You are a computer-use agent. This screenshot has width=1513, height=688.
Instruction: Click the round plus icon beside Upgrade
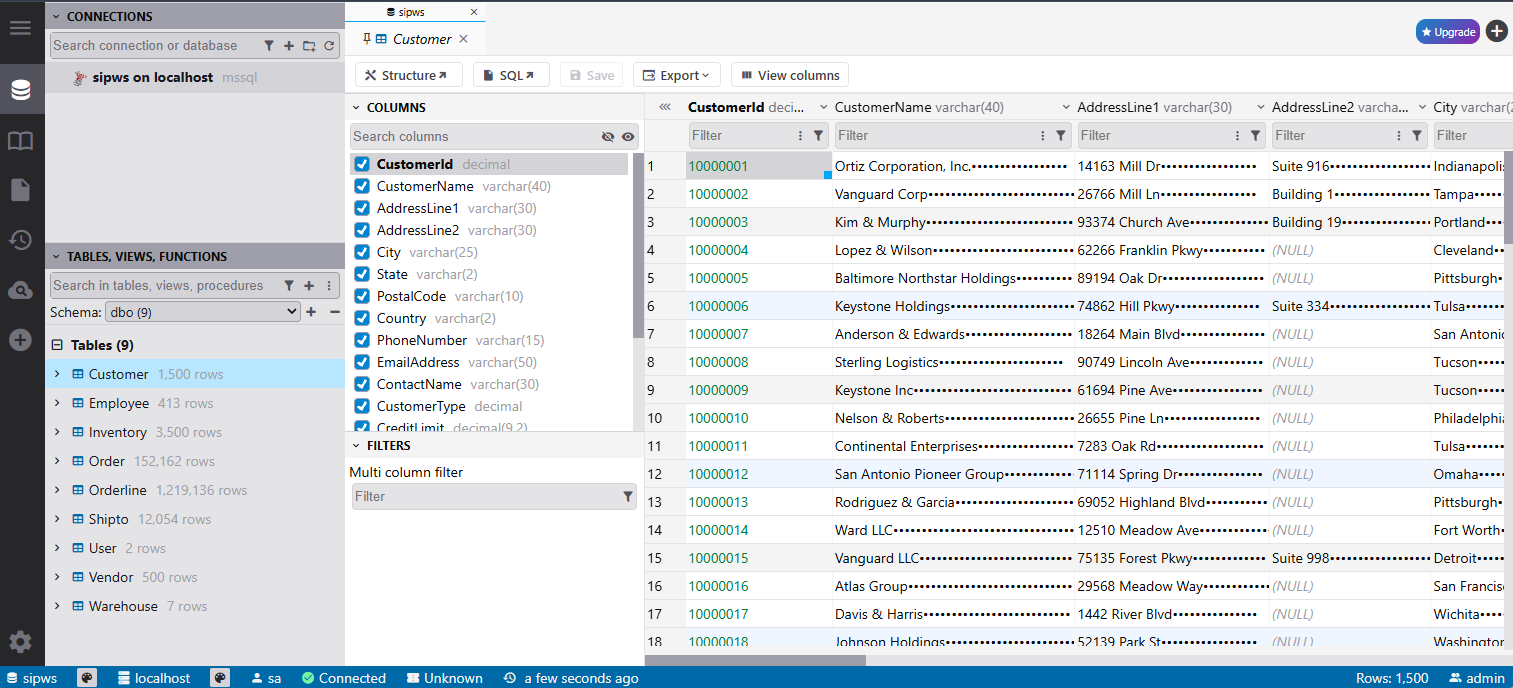(1497, 32)
